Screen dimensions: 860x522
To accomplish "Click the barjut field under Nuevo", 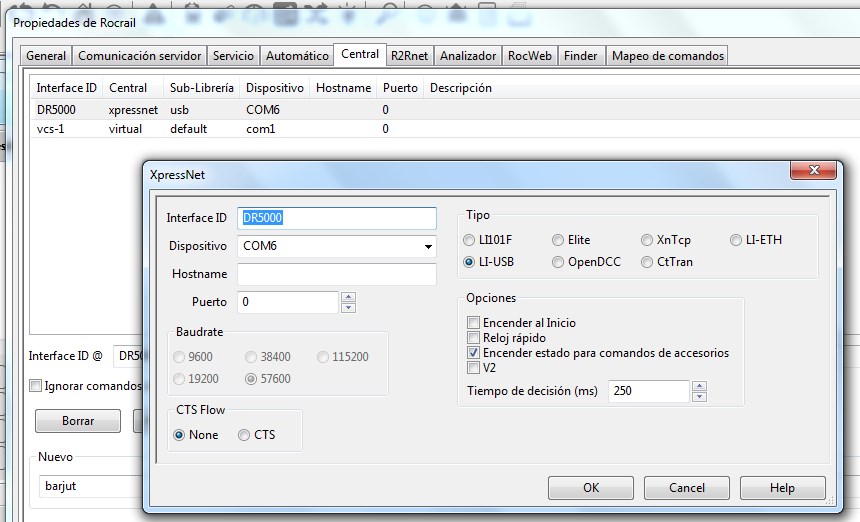I will [90, 486].
